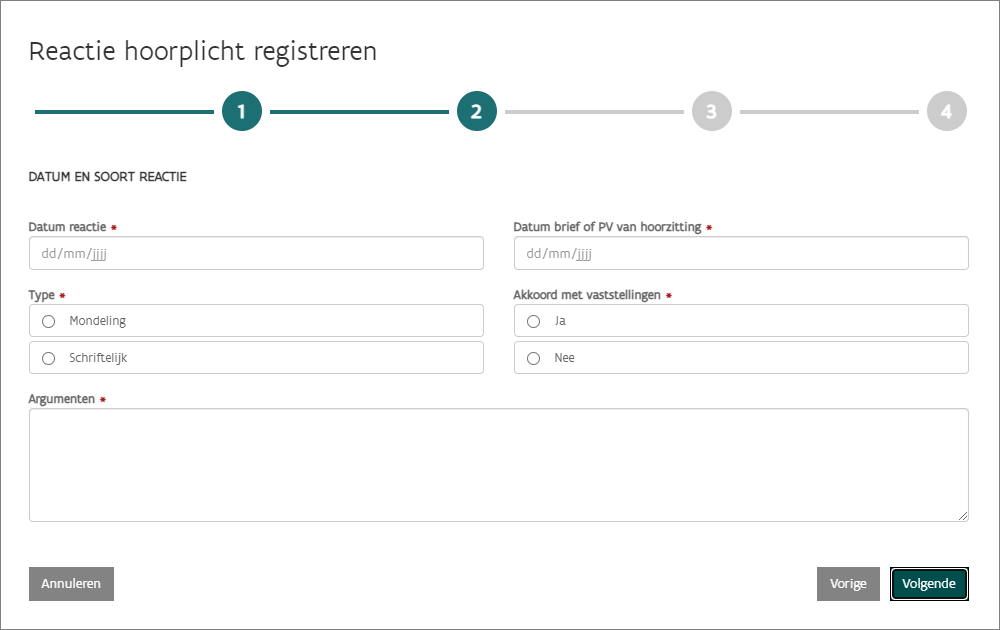Click the Datum reactie label
The width and height of the screenshot is (1000, 630).
67,227
